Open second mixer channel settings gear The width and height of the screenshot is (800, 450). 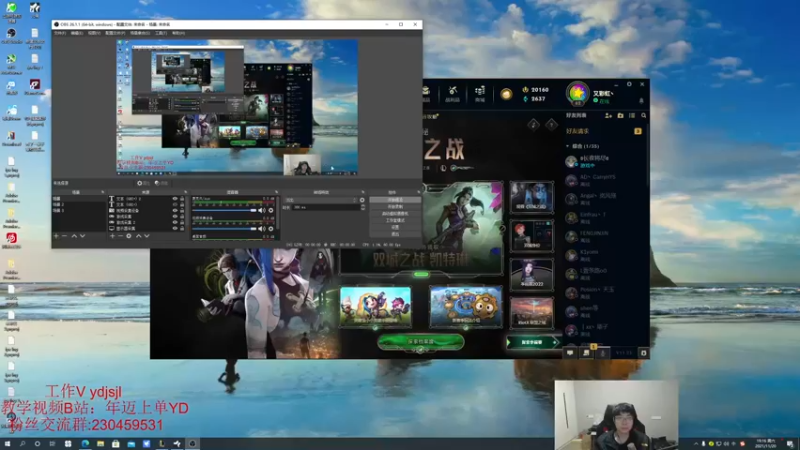point(271,229)
